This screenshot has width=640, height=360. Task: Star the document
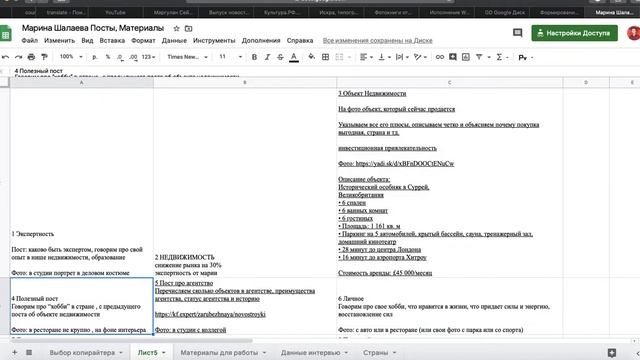point(176,28)
